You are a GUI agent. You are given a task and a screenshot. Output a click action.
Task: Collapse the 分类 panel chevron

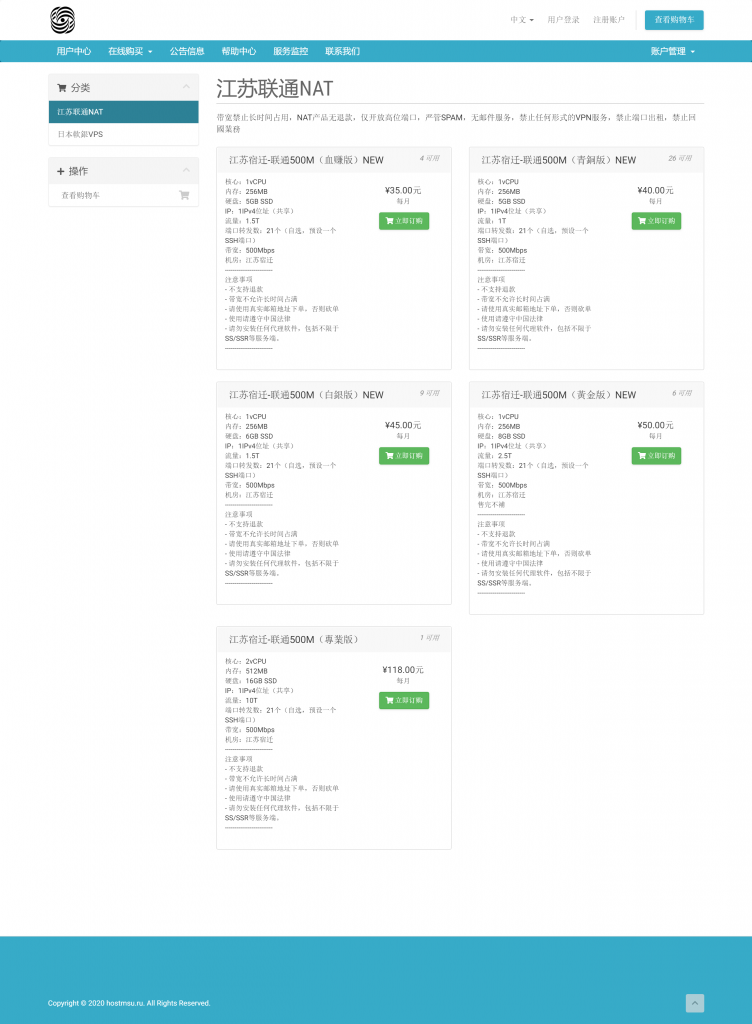(x=186, y=88)
